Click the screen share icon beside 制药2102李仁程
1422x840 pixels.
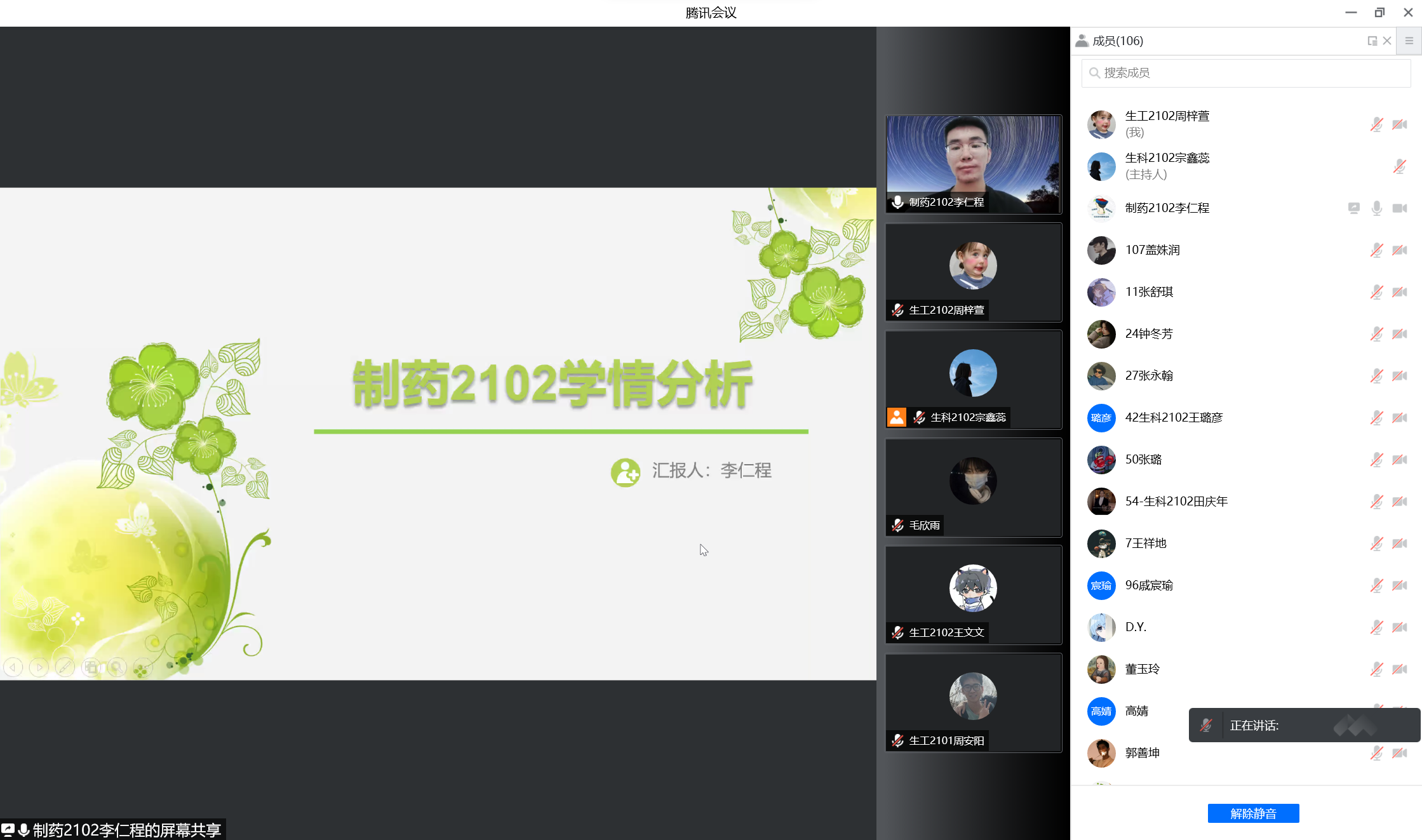click(x=1353, y=208)
